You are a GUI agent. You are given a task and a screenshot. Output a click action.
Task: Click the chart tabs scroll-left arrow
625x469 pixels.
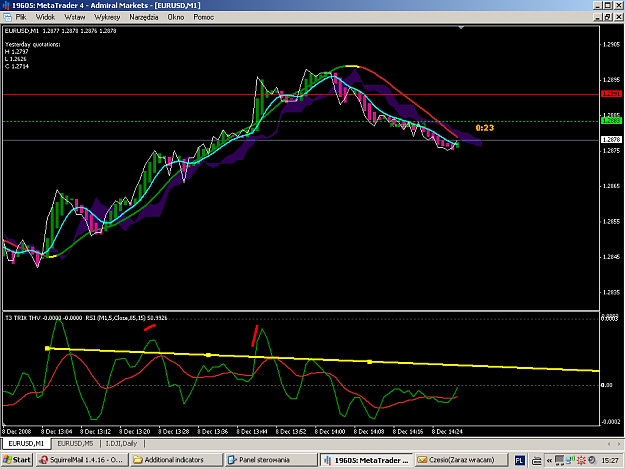point(609,444)
